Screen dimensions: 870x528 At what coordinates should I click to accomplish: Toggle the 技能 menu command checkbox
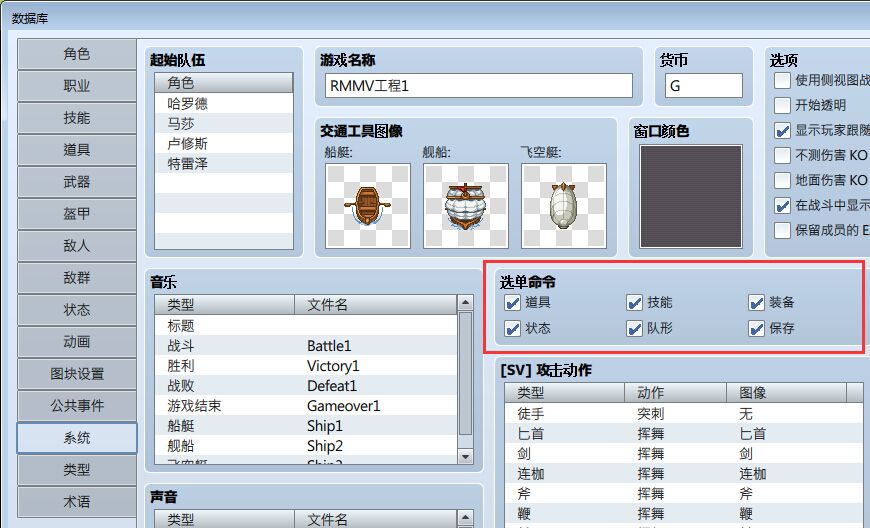(634, 303)
